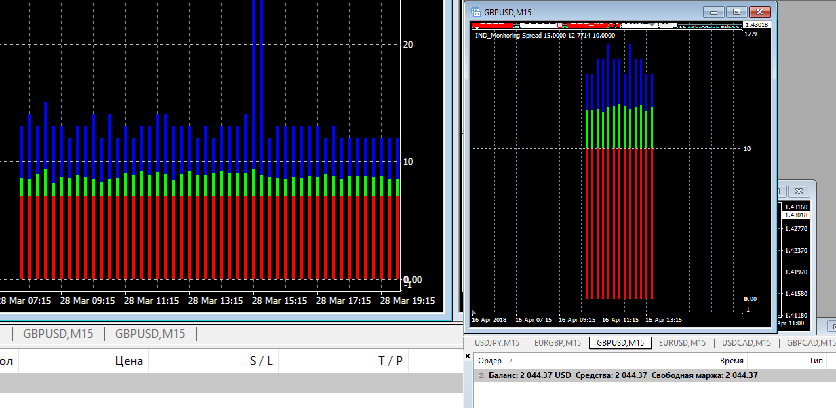Click the 16 Apr 13:15 time label

(x=663, y=320)
